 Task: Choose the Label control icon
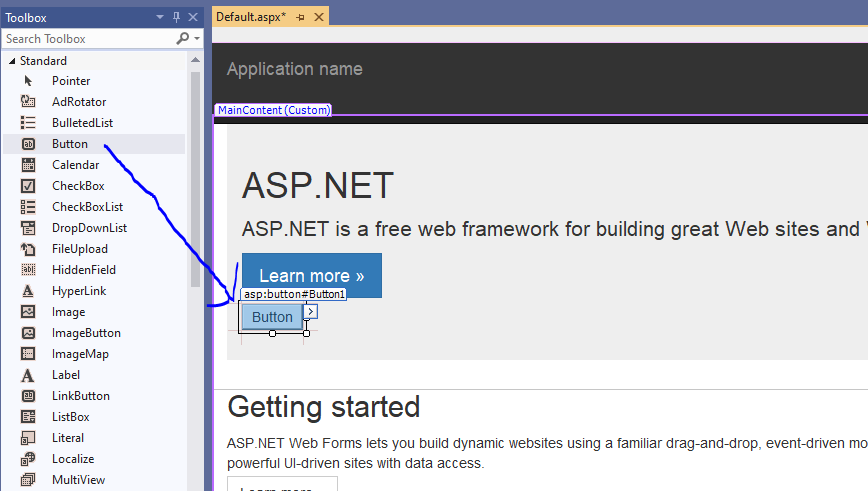click(x=28, y=375)
